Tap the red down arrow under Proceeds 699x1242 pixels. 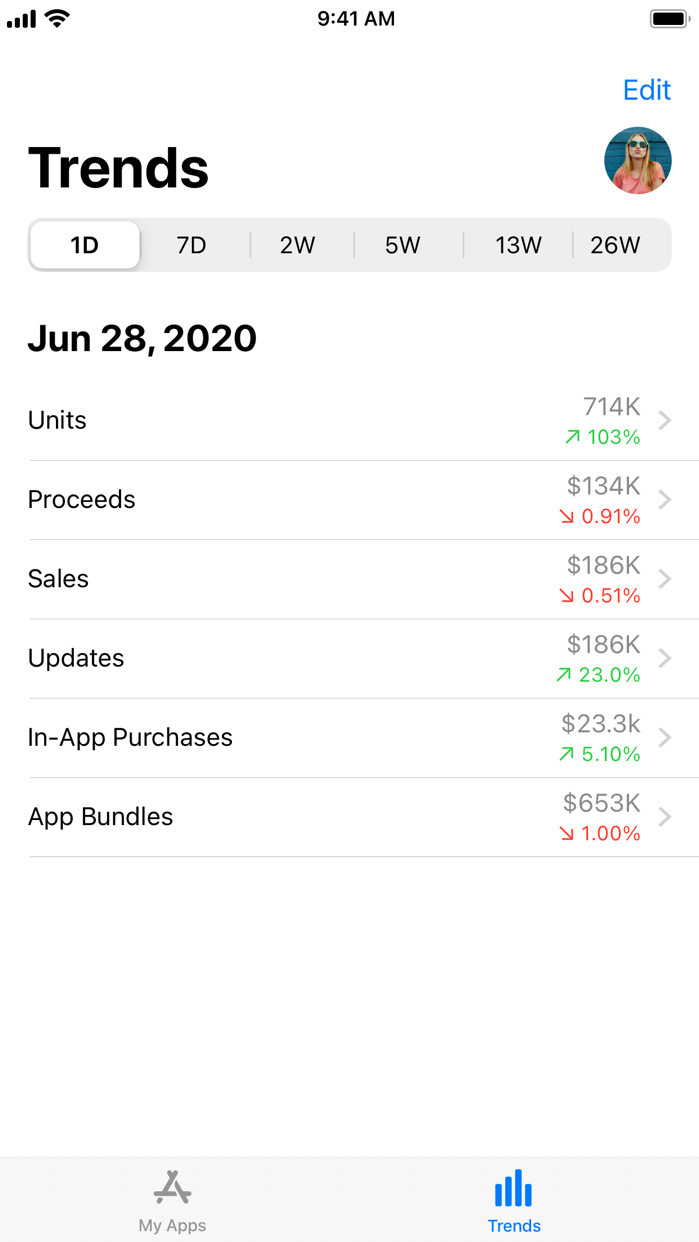pos(567,516)
